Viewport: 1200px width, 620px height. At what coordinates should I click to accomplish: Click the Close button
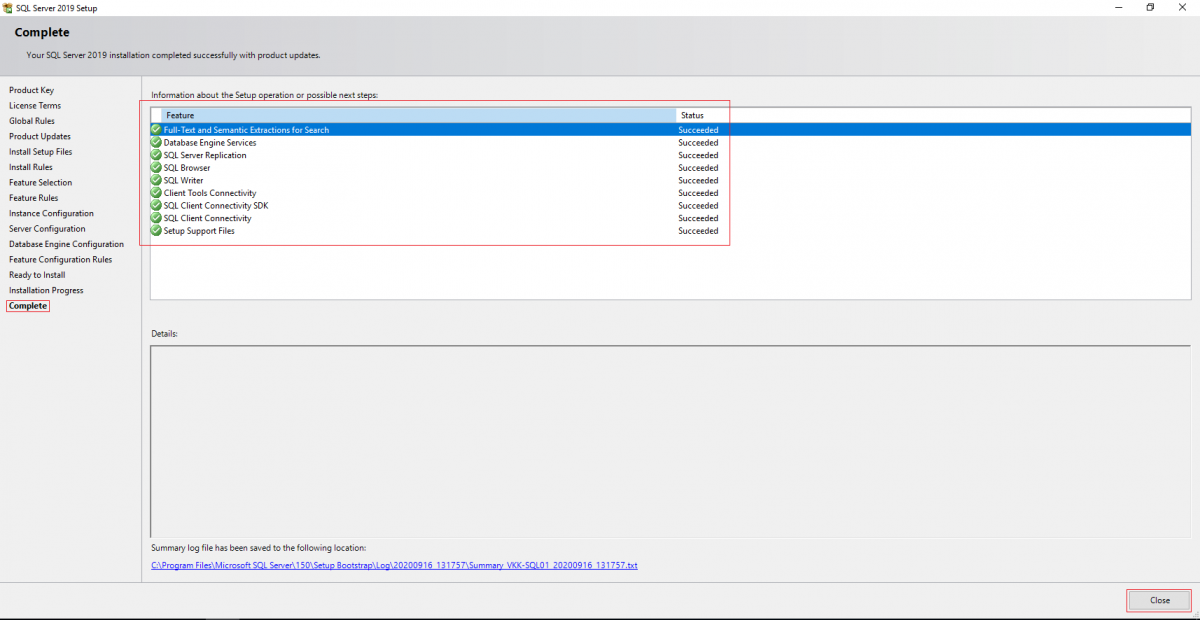1159,600
